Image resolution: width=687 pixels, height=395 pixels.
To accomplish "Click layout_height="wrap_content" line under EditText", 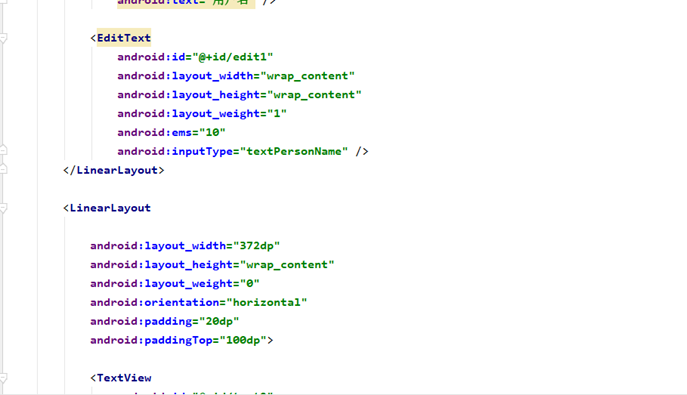I will click(239, 95).
